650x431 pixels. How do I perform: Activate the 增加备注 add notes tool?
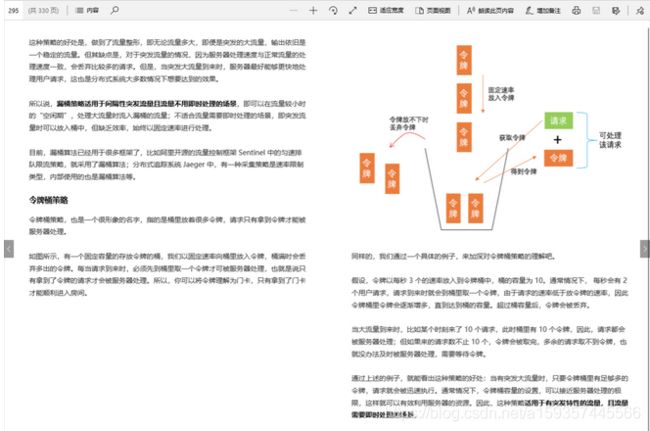(543, 10)
